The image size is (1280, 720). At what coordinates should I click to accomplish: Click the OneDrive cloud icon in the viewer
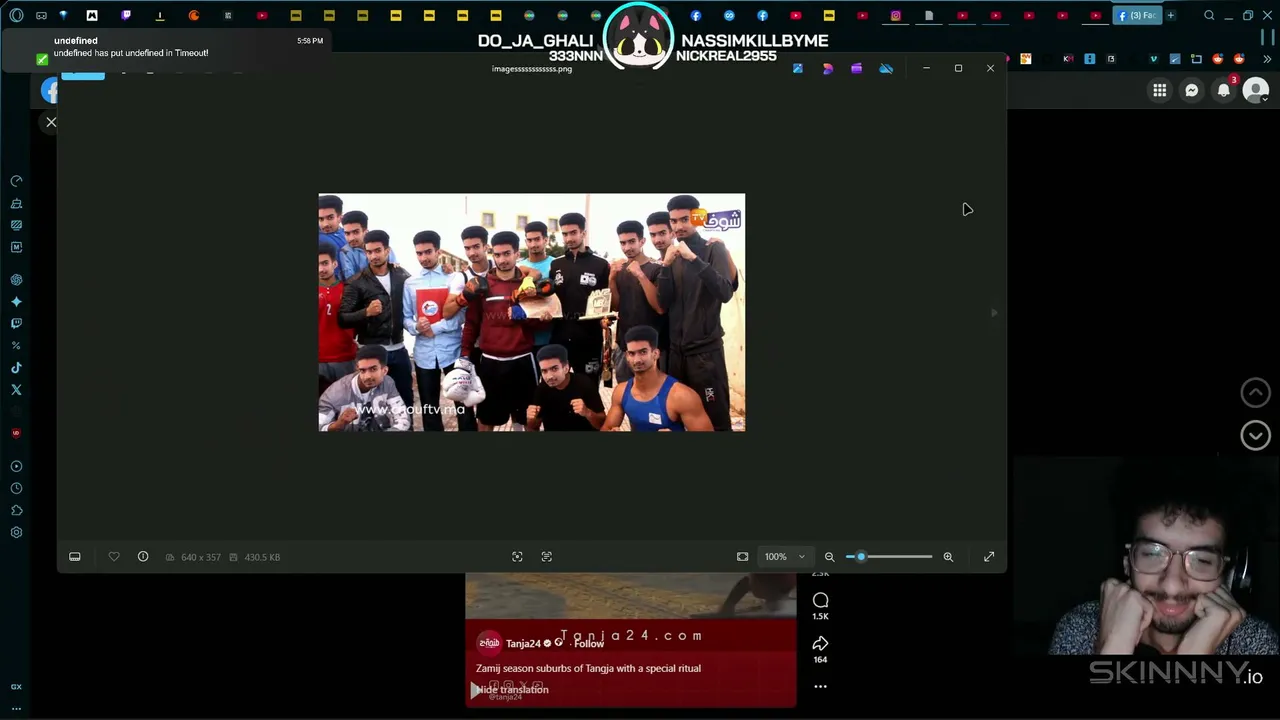(886, 68)
